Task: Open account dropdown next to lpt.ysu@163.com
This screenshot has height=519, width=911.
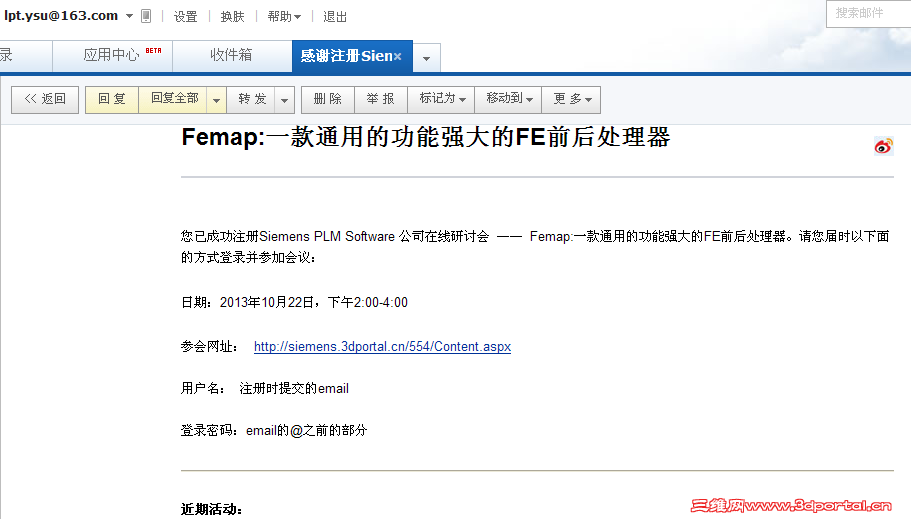Action: pos(130,16)
